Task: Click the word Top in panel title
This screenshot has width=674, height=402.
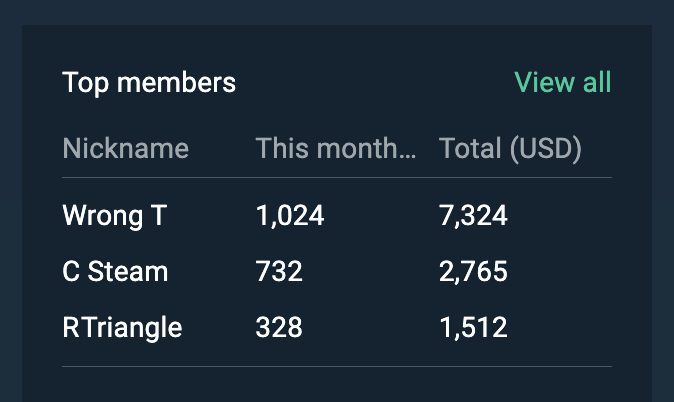Action: (85, 83)
